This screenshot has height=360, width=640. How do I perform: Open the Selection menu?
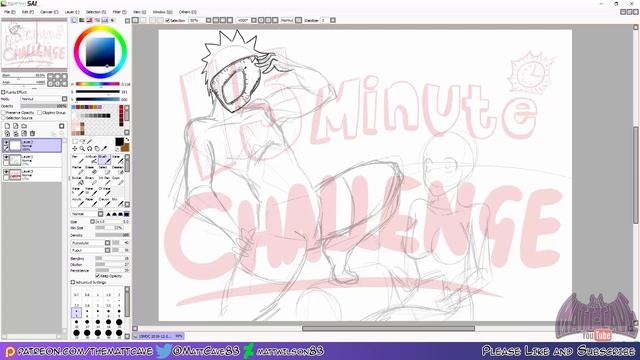coord(96,12)
